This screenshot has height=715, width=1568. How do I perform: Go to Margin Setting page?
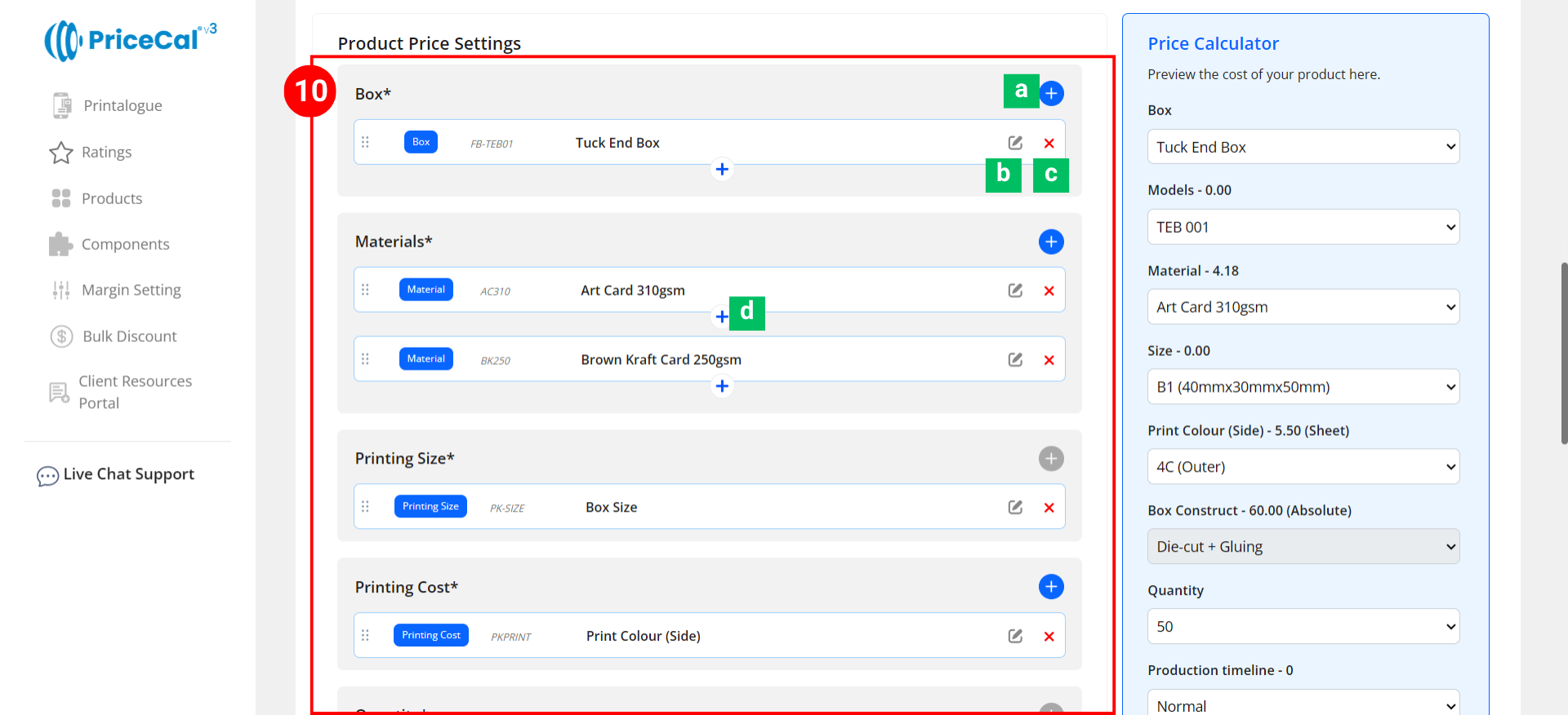[131, 290]
